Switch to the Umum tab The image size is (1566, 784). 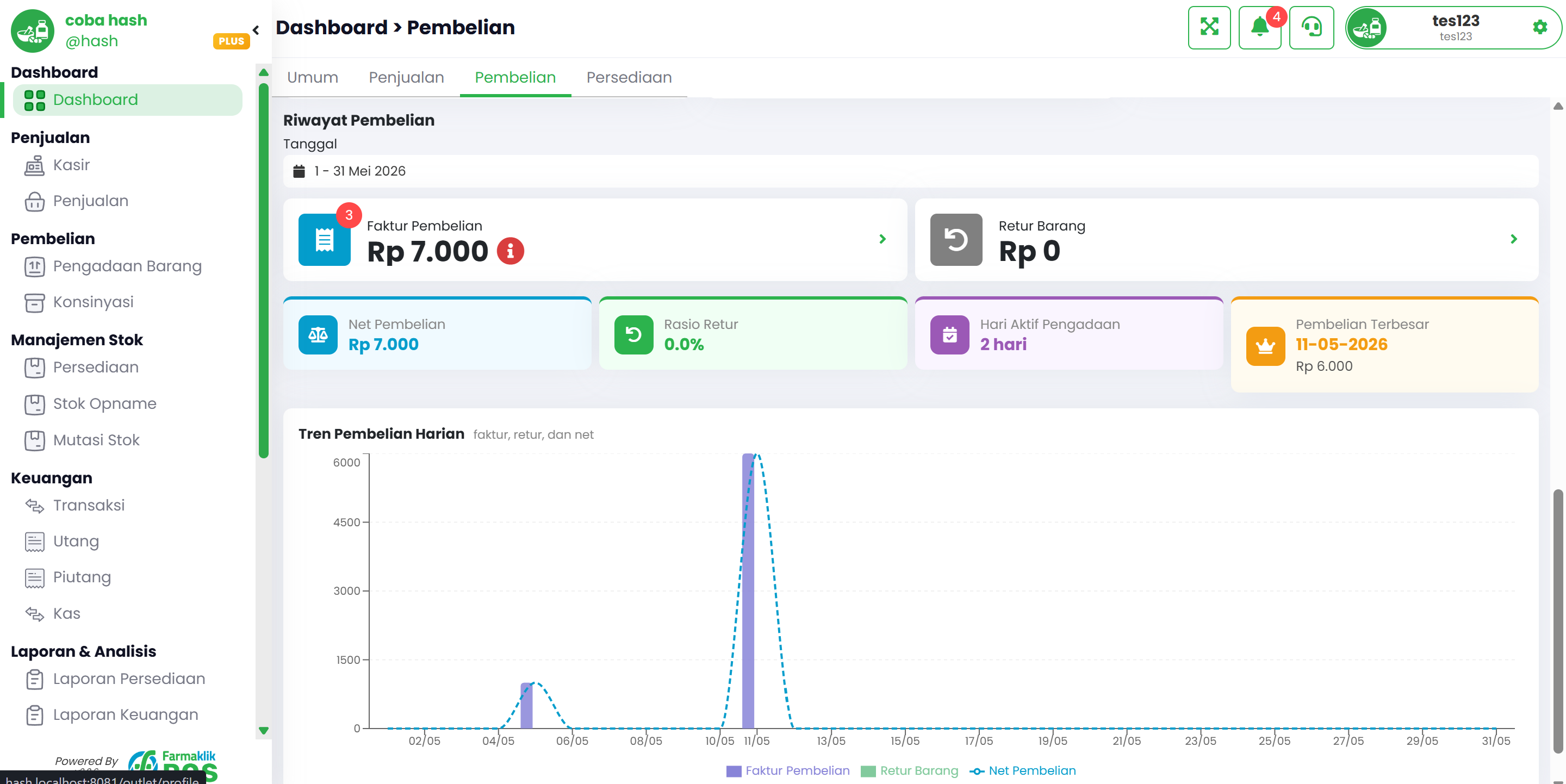pyautogui.click(x=313, y=78)
